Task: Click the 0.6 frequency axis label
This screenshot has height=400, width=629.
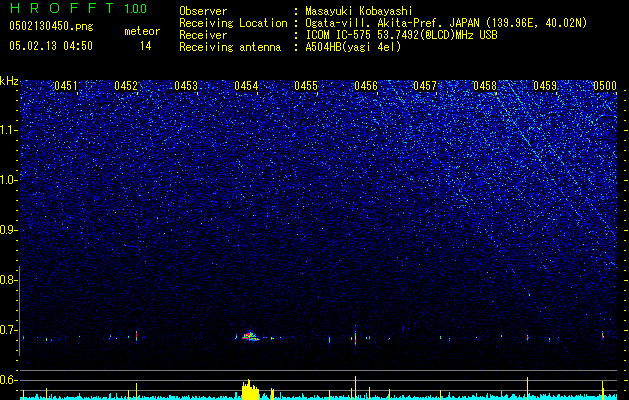Action: (8, 380)
